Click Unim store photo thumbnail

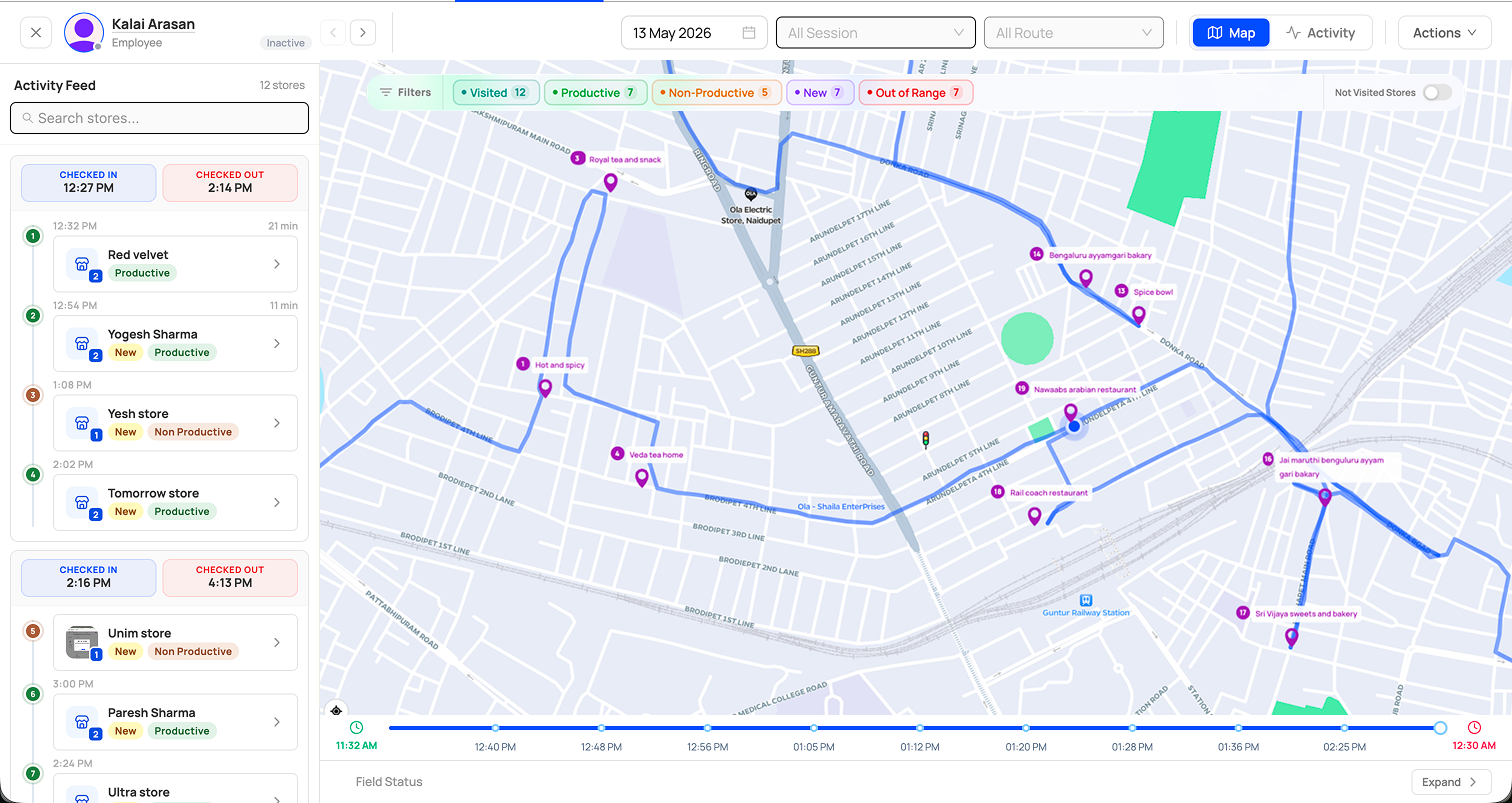(x=82, y=642)
